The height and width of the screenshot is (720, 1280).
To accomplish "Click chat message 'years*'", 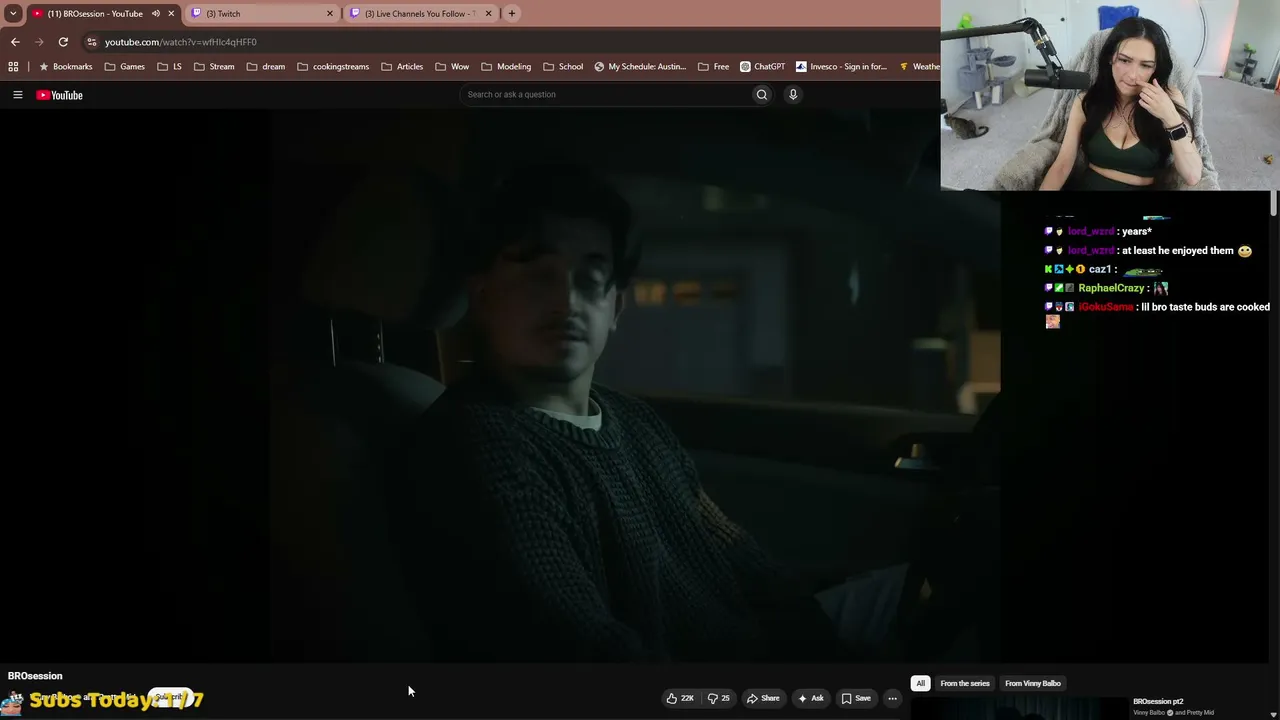I will click(1137, 232).
